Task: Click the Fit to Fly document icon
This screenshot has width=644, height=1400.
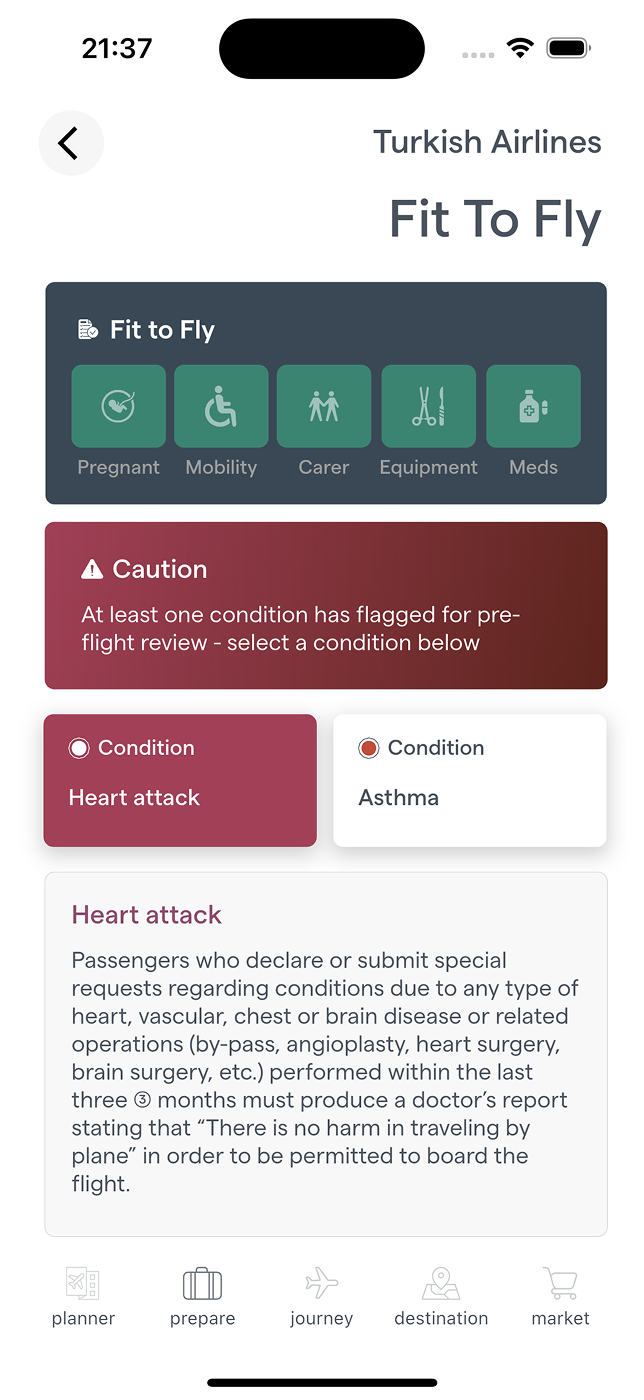Action: (x=88, y=330)
